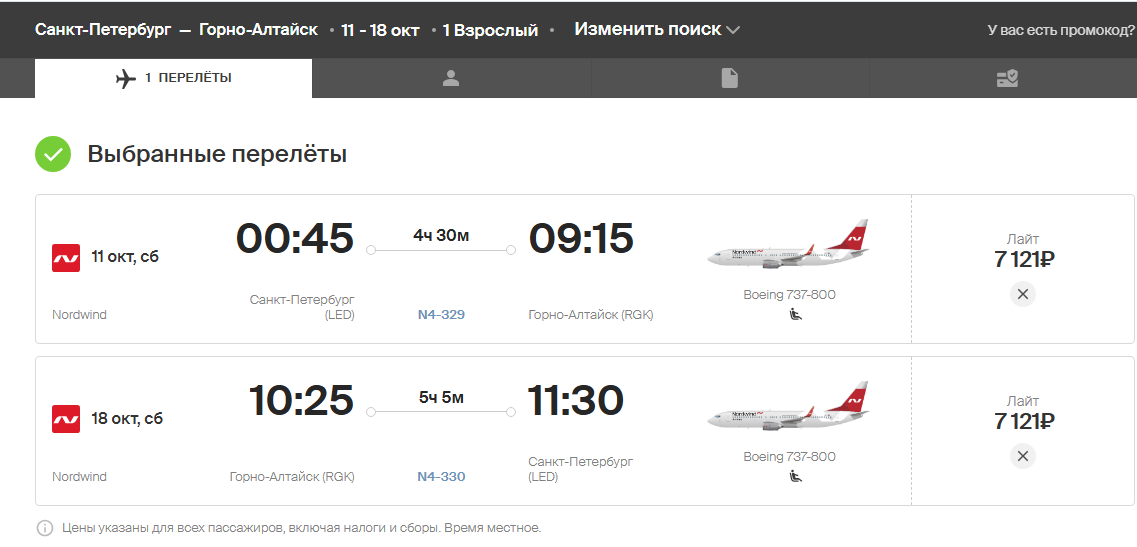Click the У вас есть промокод link
Screen dimensions: 1137x547
[x=1062, y=30]
